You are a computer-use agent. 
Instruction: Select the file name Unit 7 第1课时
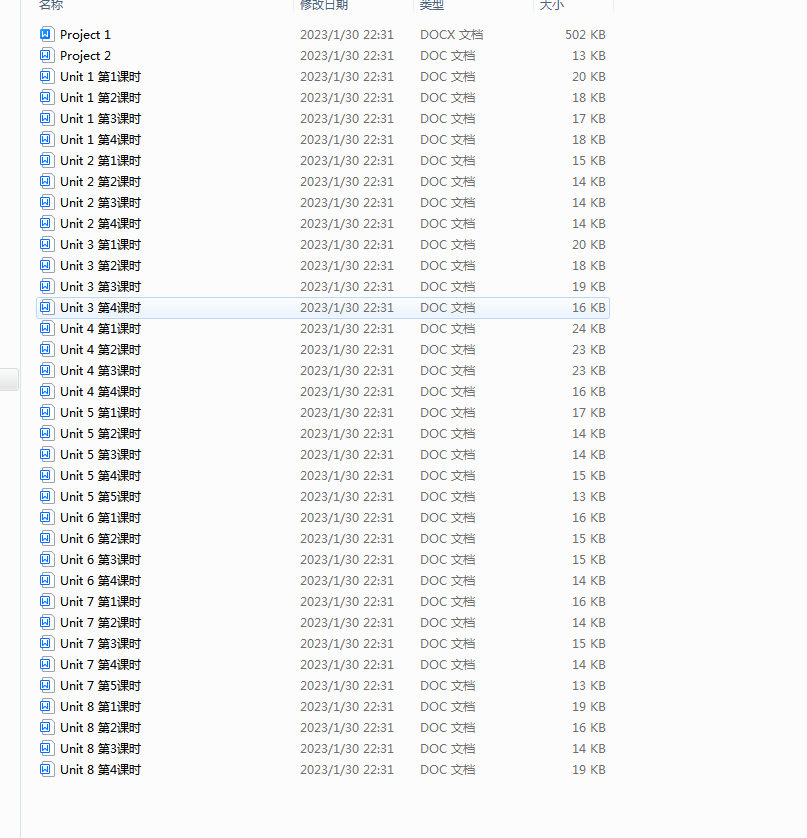100,602
